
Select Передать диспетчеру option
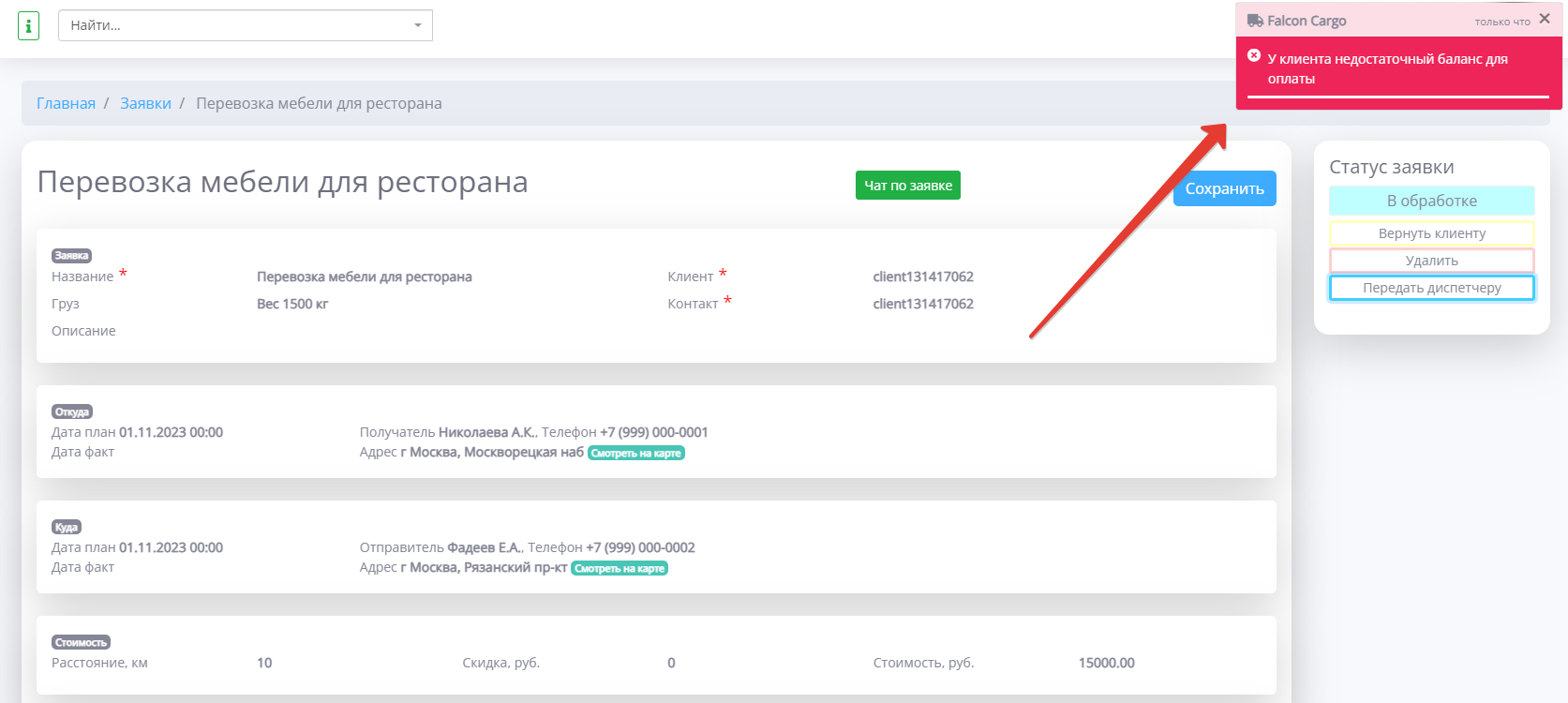pos(1431,288)
